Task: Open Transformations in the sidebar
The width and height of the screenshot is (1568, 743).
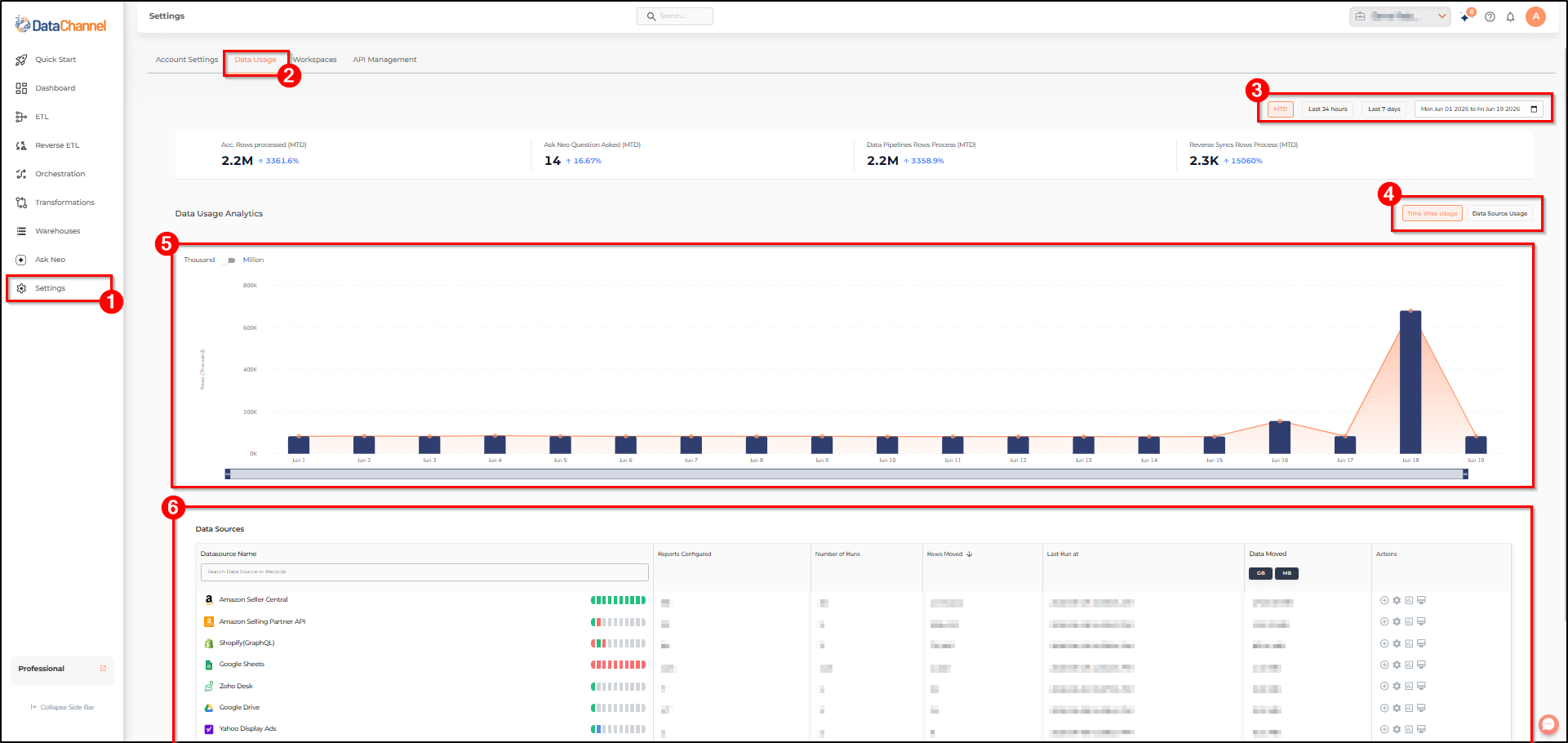Action: [x=55, y=202]
